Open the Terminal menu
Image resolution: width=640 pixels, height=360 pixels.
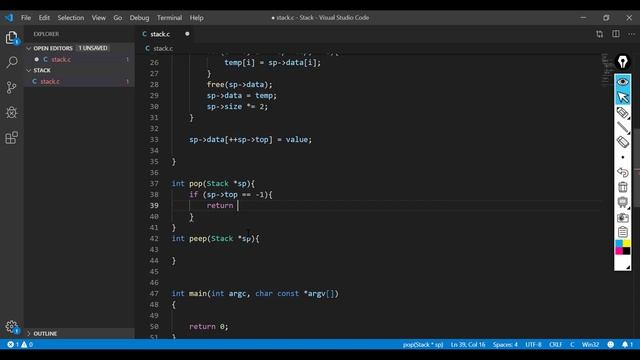point(169,18)
